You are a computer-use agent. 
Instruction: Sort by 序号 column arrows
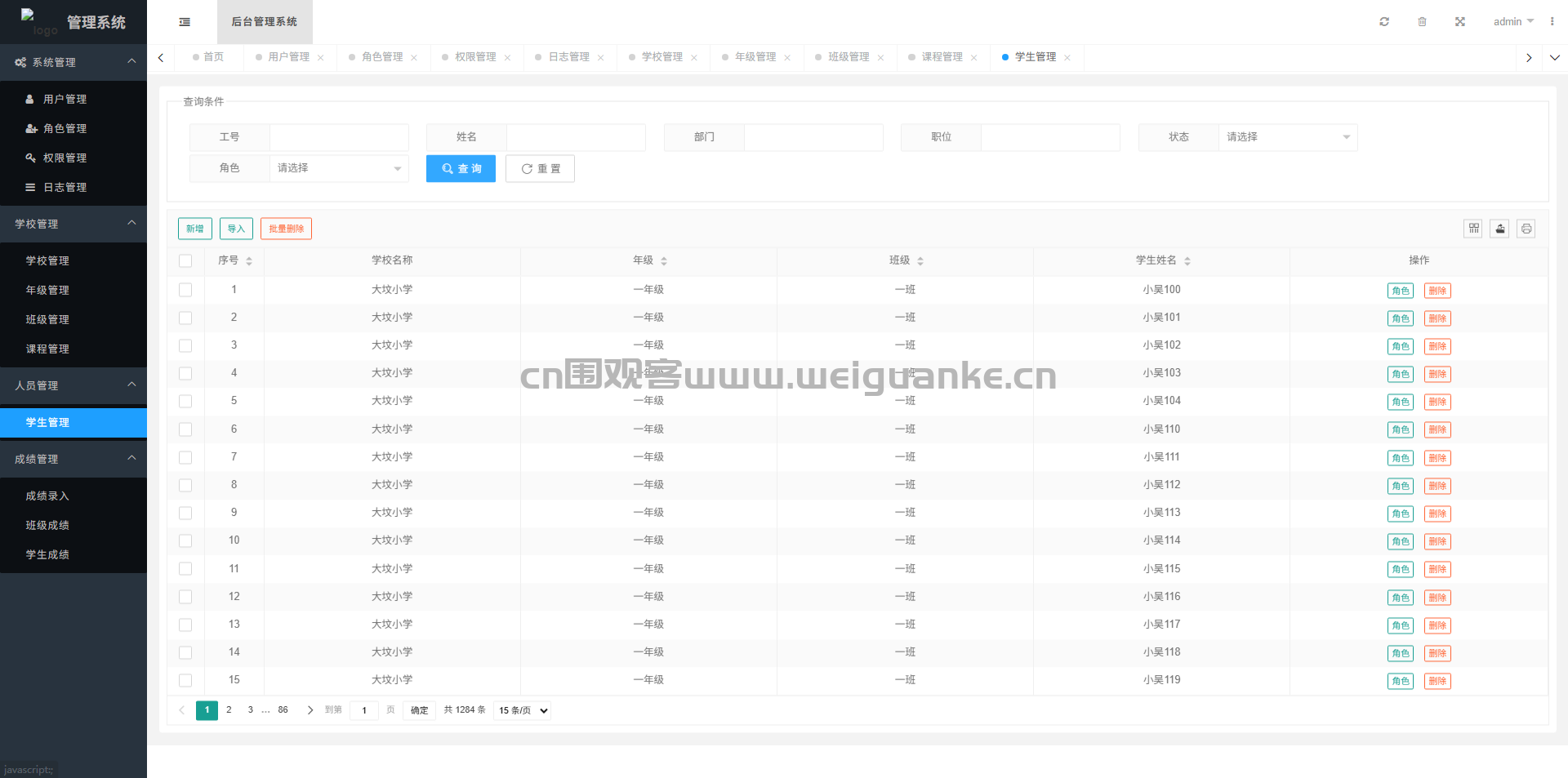pyautogui.click(x=249, y=261)
